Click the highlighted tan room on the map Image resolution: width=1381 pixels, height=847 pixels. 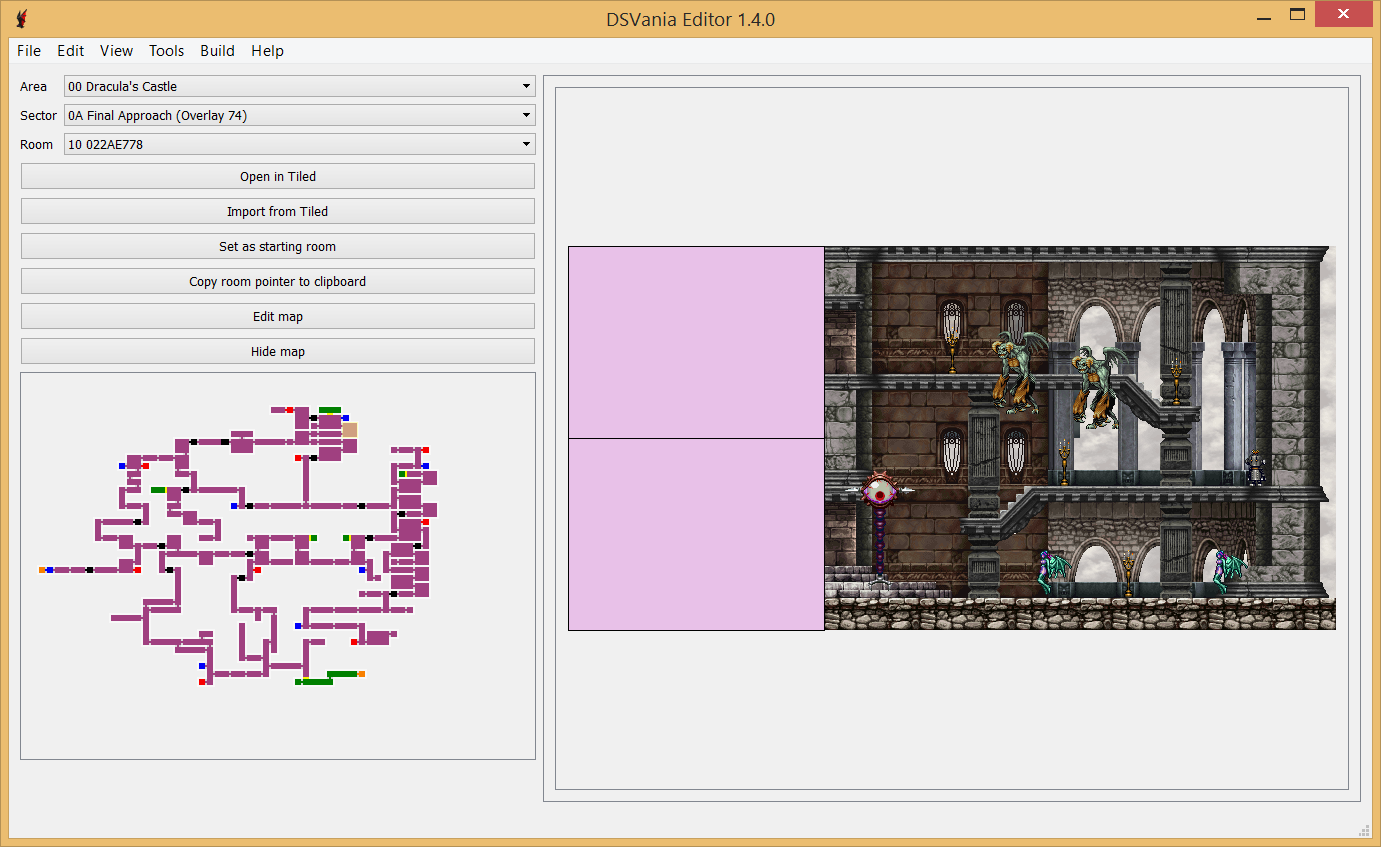click(x=349, y=429)
